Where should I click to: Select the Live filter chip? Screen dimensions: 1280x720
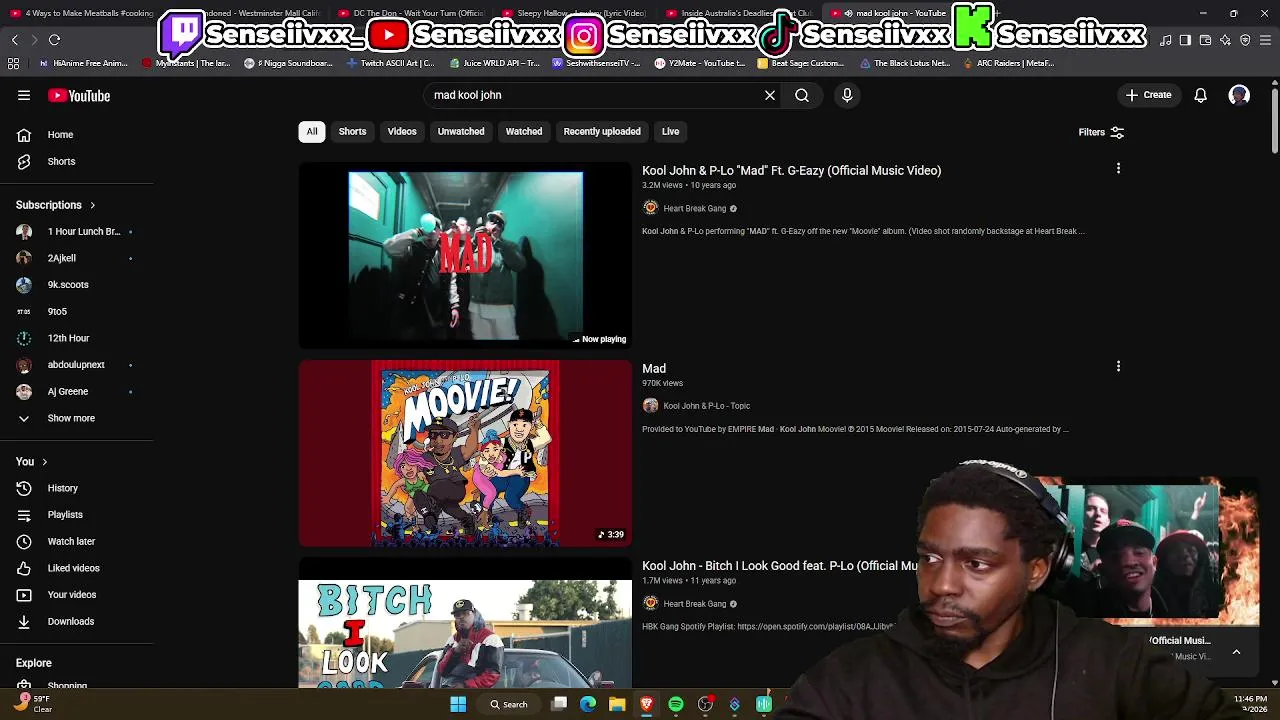point(670,131)
